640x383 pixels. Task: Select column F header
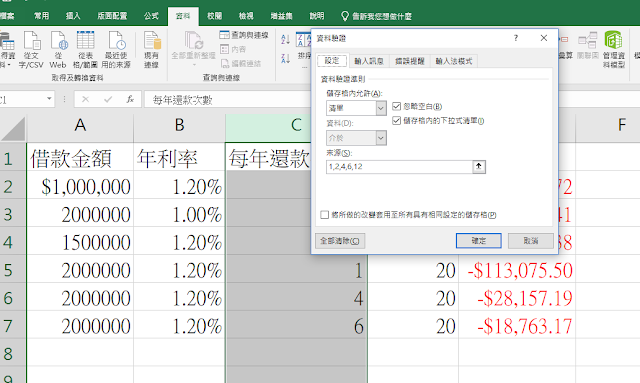(608, 125)
